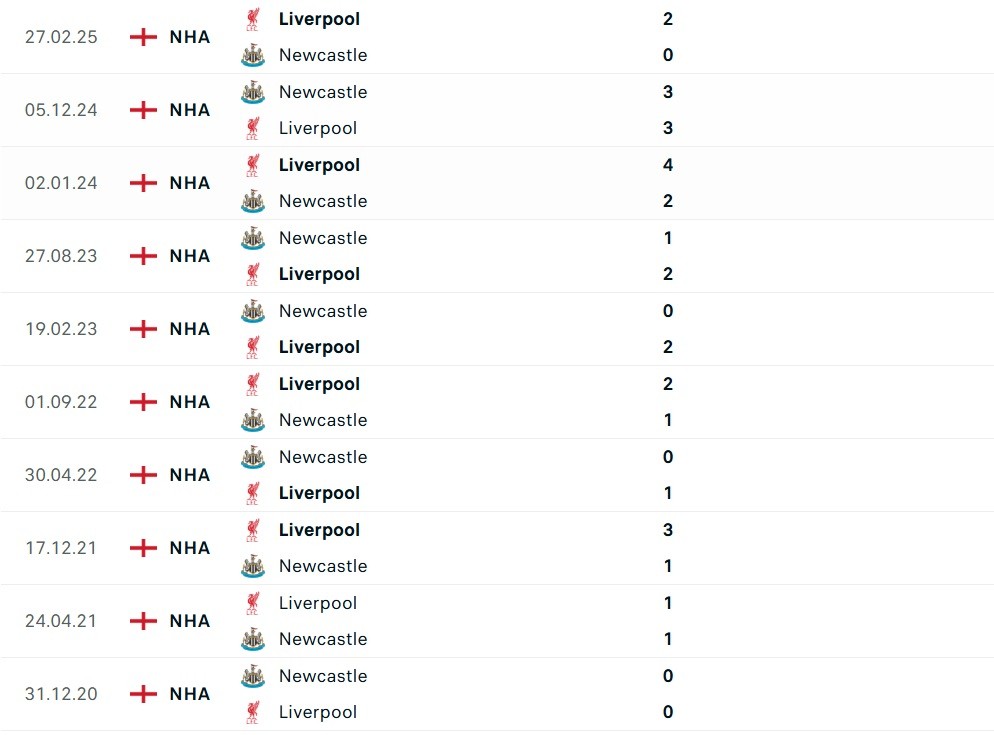Click Liverpool crest in 17.12.21 match
The height and width of the screenshot is (735, 994).
point(253,530)
